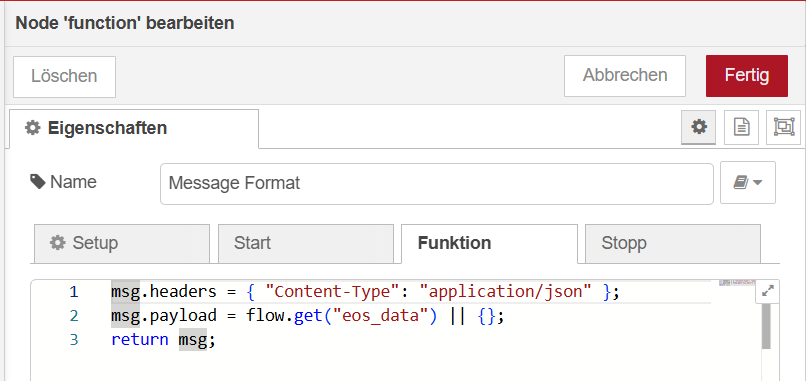Open the Stopp tab
Screen dimensions: 806x381
(673, 243)
